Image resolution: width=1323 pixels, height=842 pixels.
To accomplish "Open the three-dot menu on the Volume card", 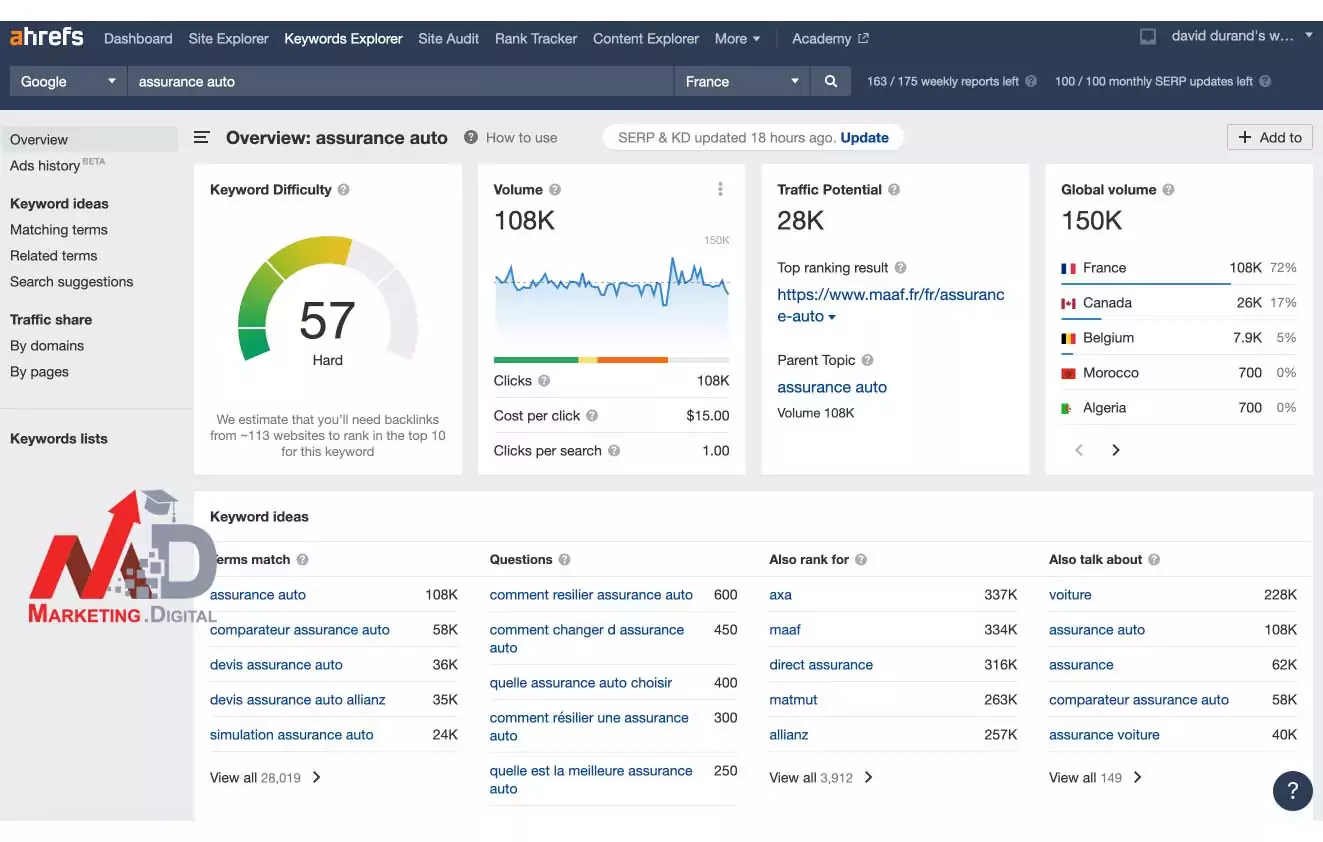I will click(720, 189).
